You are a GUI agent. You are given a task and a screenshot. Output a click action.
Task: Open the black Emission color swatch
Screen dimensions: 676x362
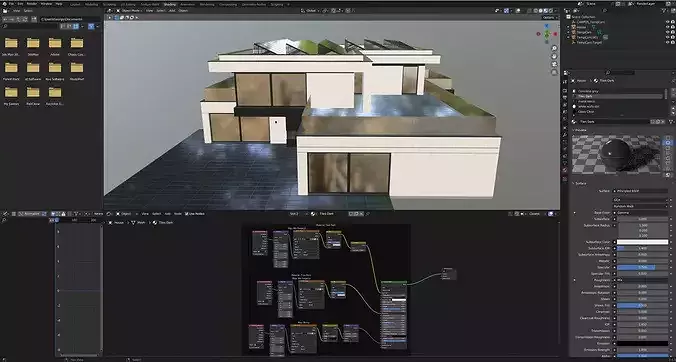tap(642, 343)
